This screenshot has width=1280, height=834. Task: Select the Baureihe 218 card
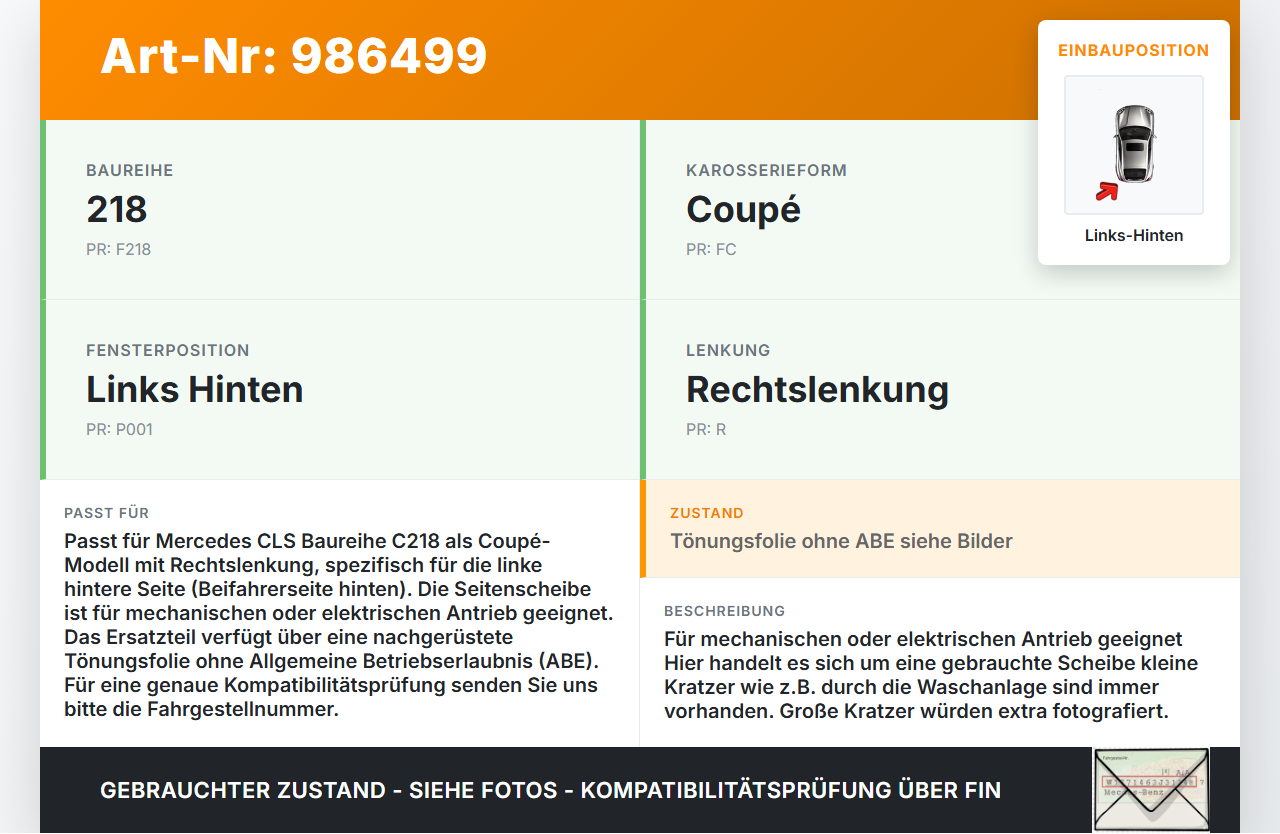coord(340,210)
